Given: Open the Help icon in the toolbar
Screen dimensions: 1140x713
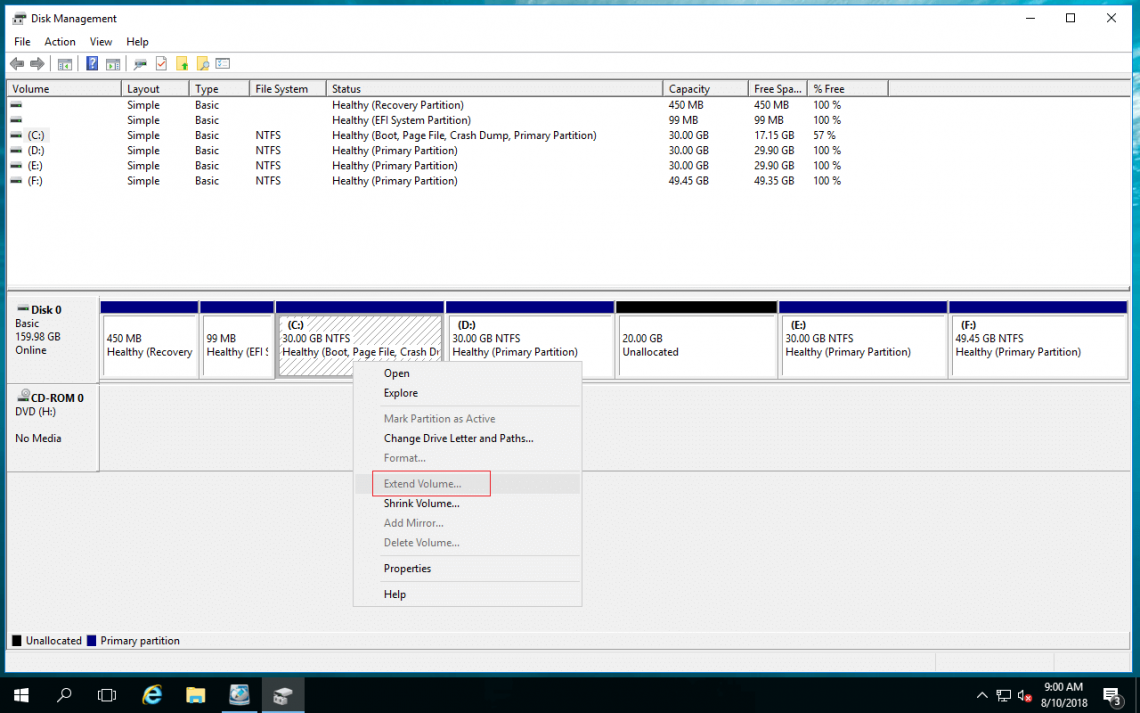Looking at the screenshot, I should 91,63.
